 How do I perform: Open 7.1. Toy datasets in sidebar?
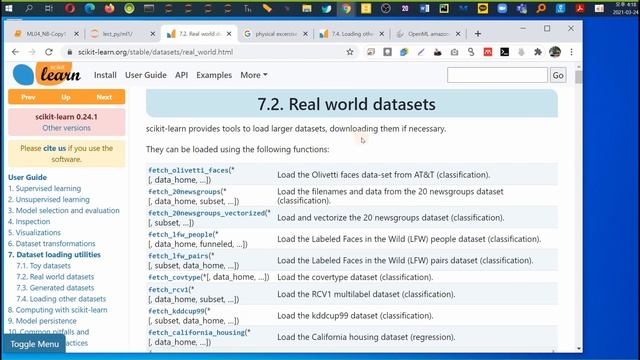click(43, 265)
